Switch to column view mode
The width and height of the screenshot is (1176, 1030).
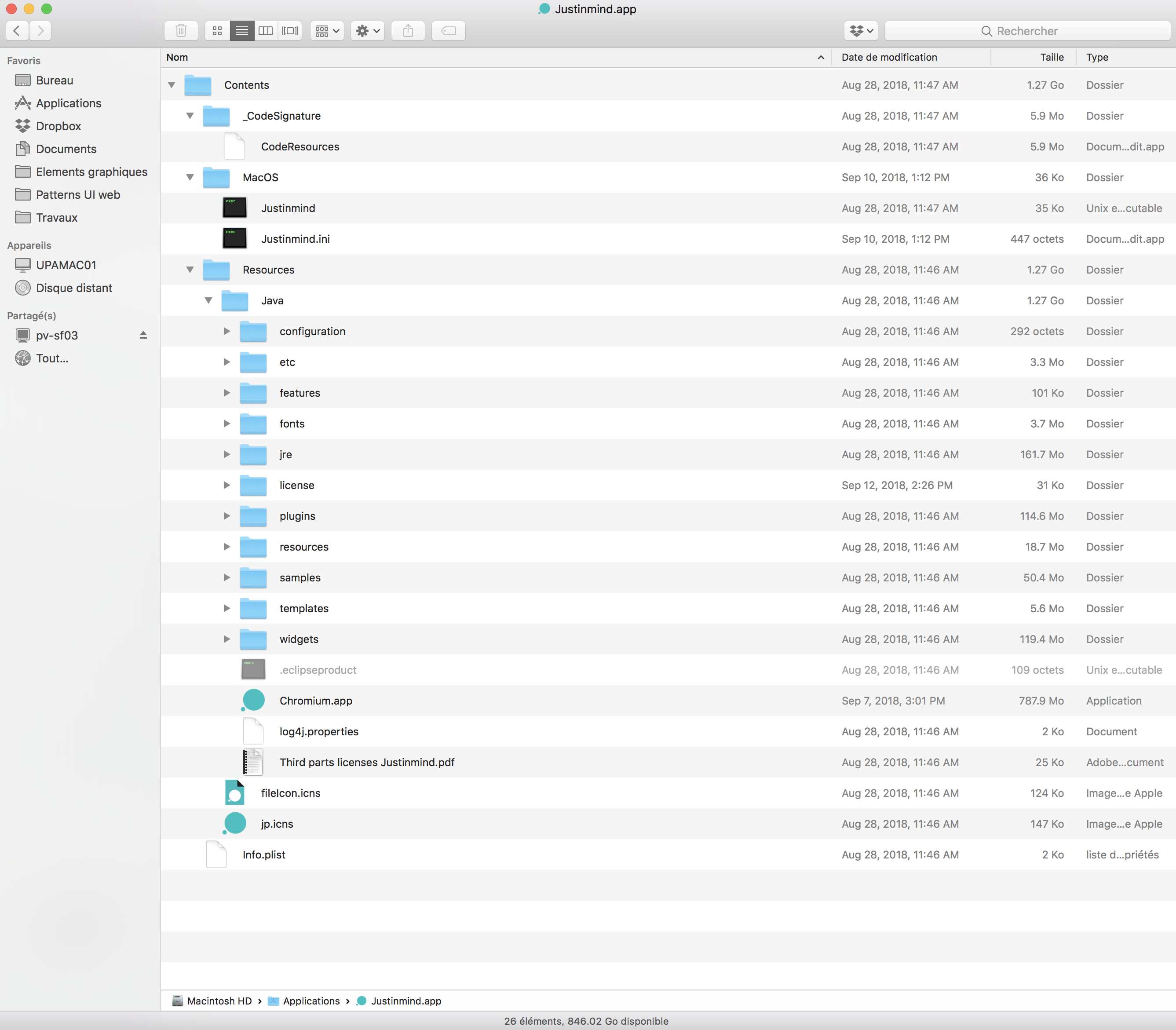pos(266,31)
